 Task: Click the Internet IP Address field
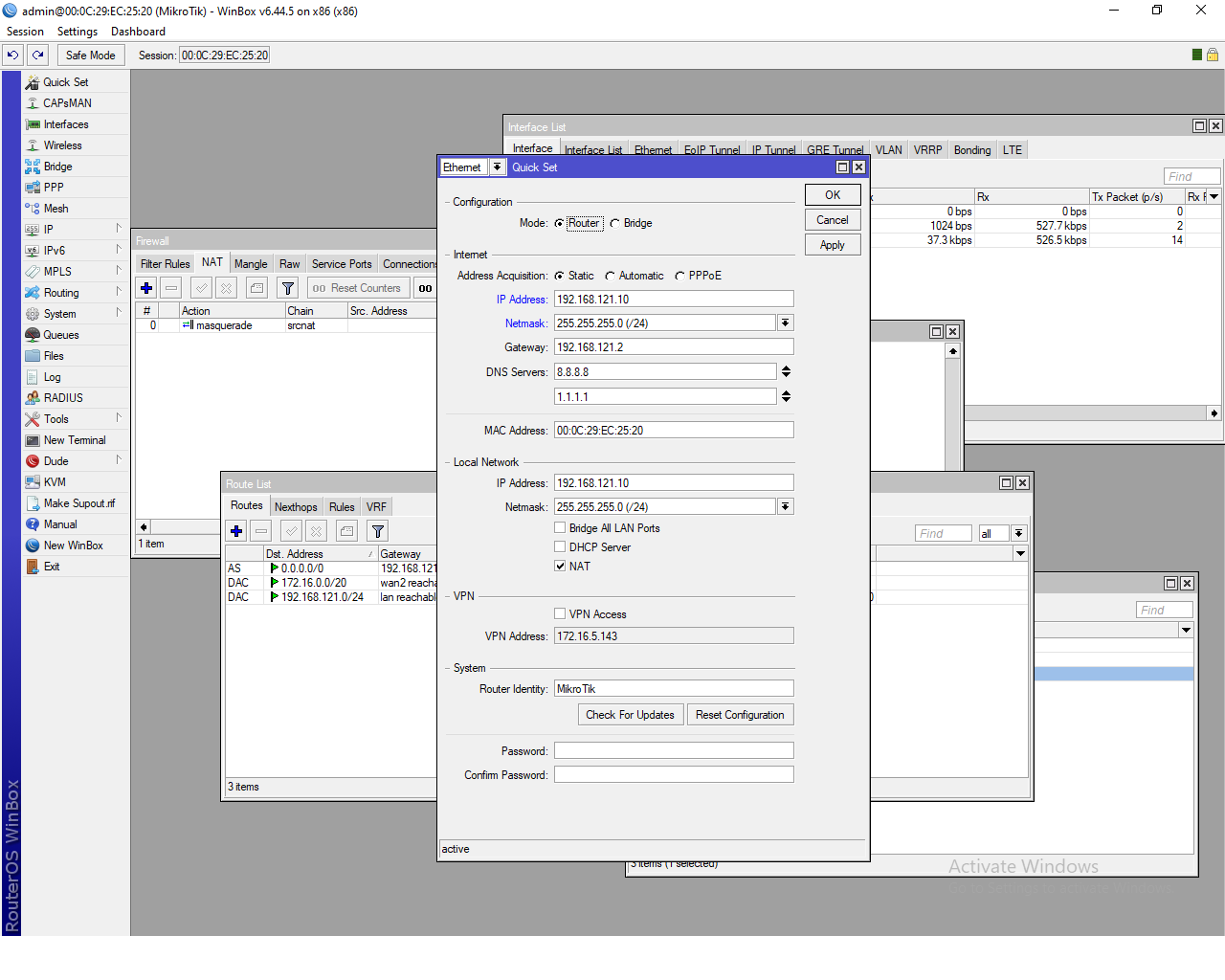(x=674, y=300)
